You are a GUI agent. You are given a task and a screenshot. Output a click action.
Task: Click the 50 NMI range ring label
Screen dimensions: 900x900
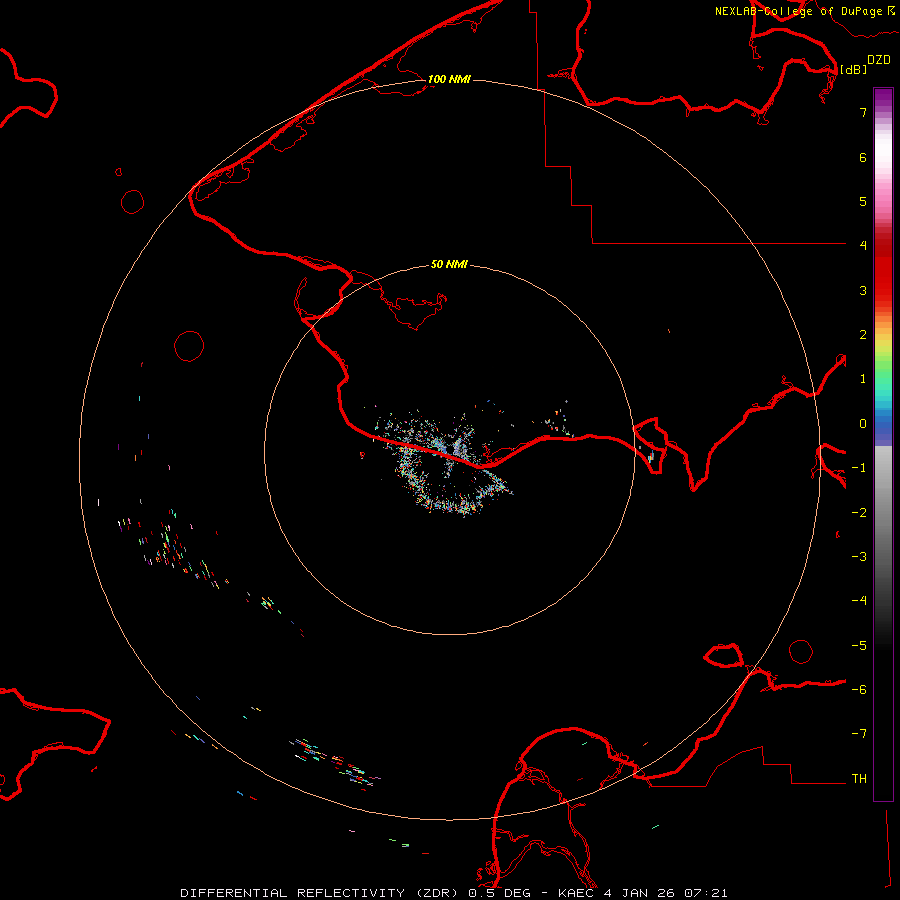pyautogui.click(x=449, y=265)
